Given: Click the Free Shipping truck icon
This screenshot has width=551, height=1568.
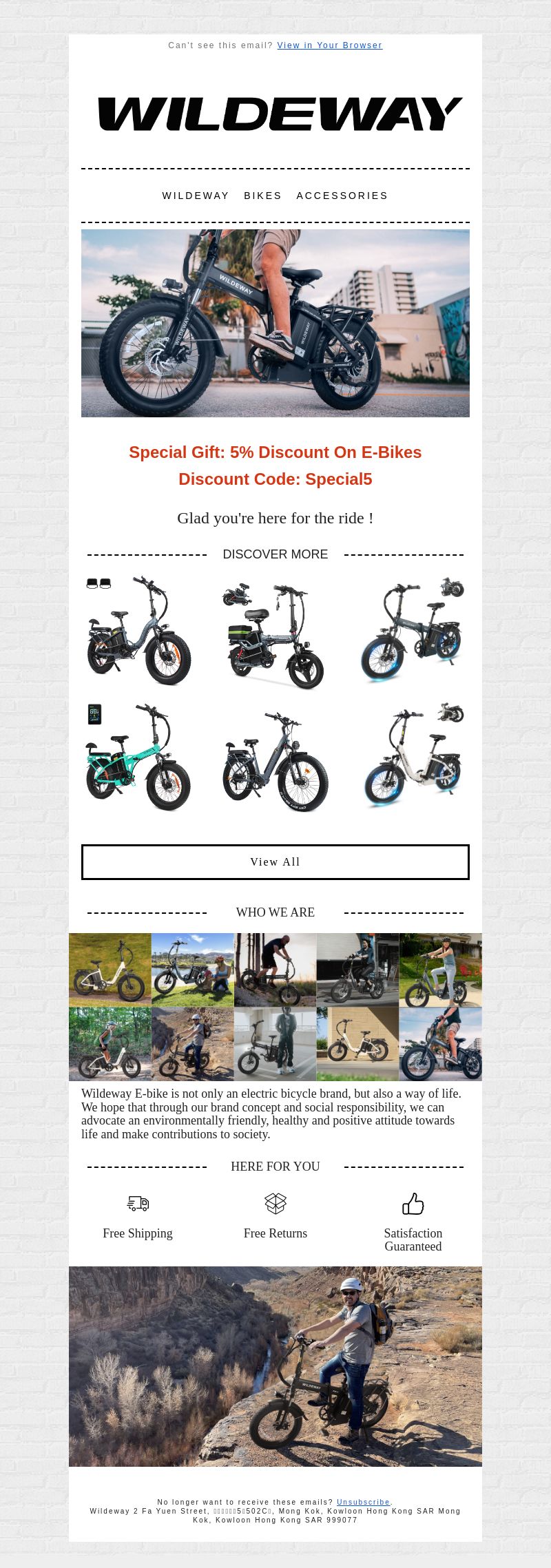Looking at the screenshot, I should point(138,1203).
